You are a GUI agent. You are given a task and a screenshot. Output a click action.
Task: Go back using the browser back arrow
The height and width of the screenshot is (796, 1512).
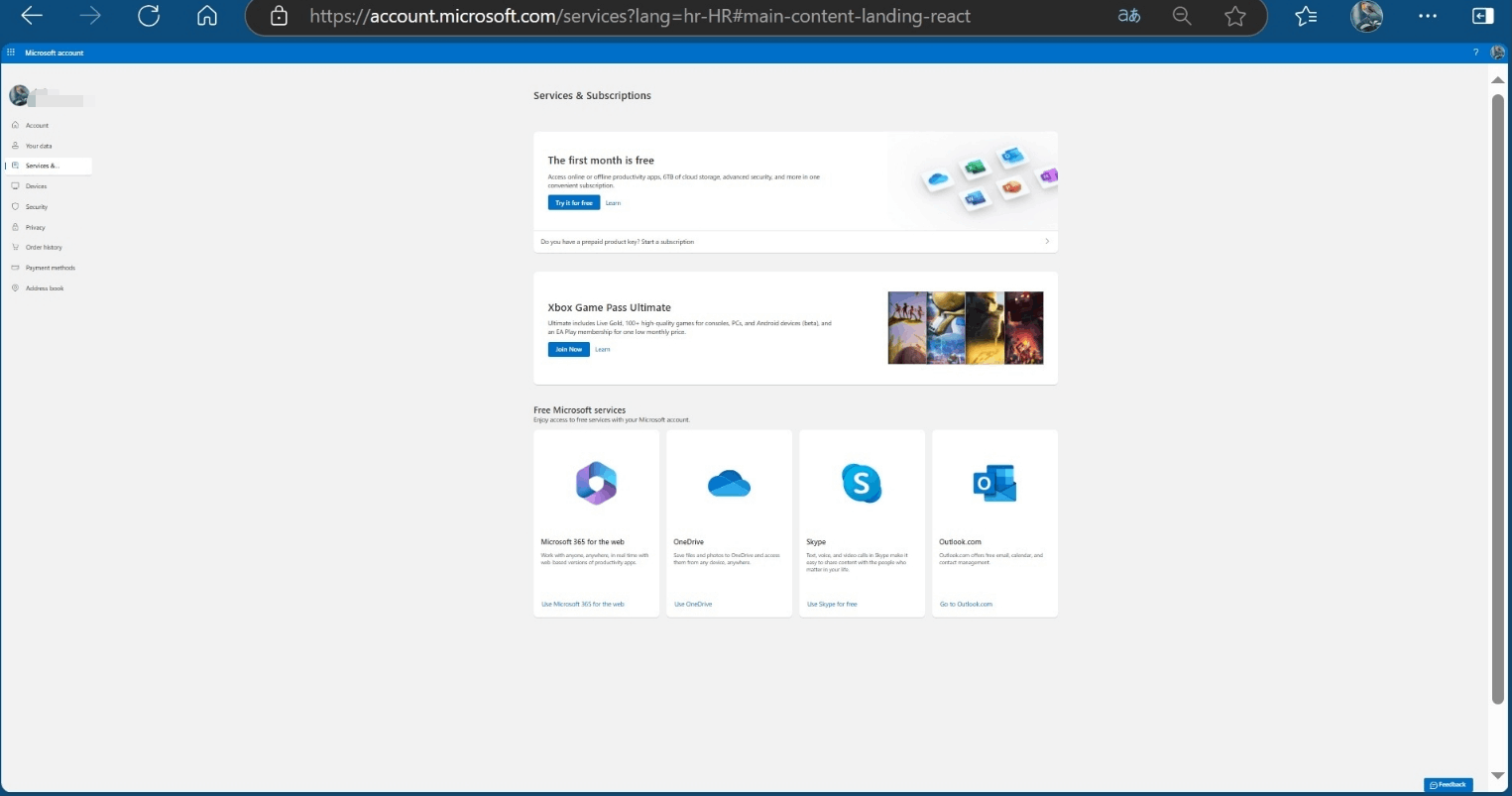(x=32, y=16)
